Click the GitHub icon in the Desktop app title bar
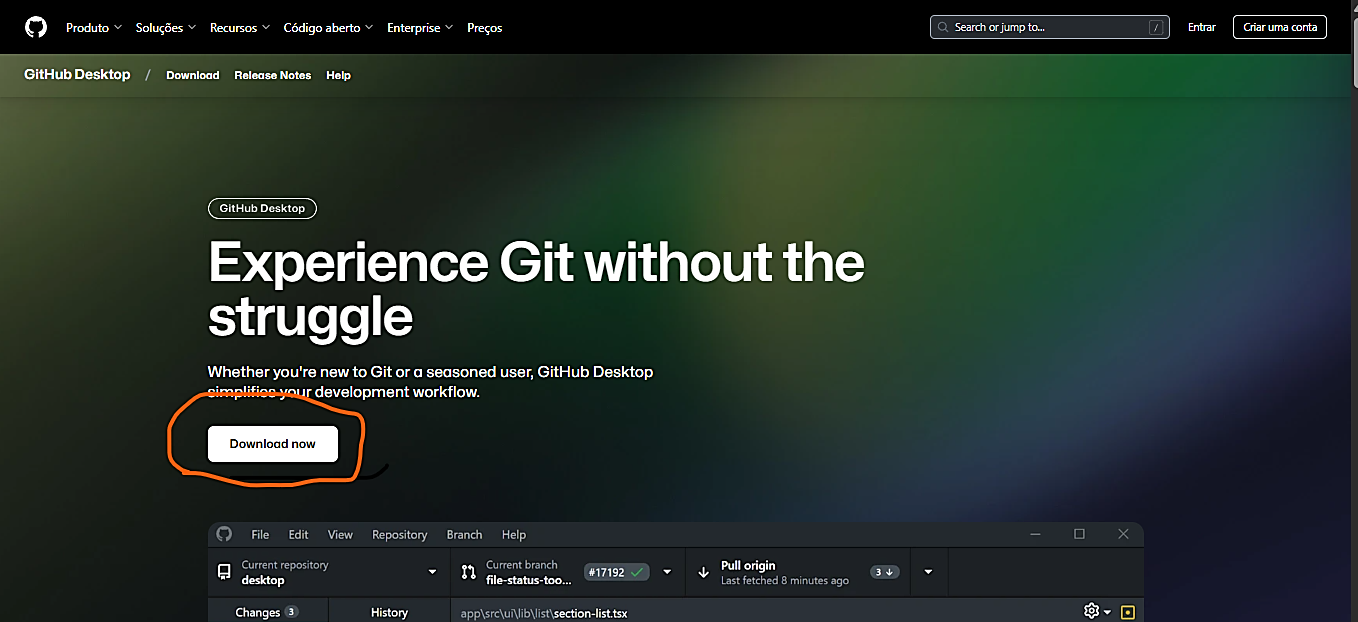Image resolution: width=1358 pixels, height=622 pixels. 224,534
